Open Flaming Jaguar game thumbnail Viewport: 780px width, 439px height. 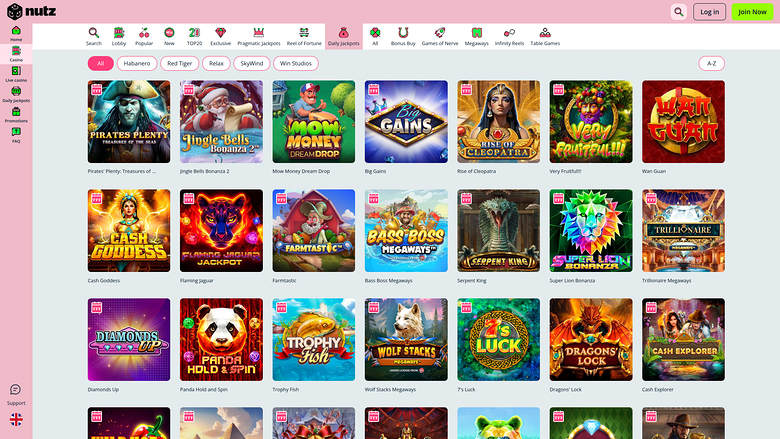pyautogui.click(x=221, y=231)
